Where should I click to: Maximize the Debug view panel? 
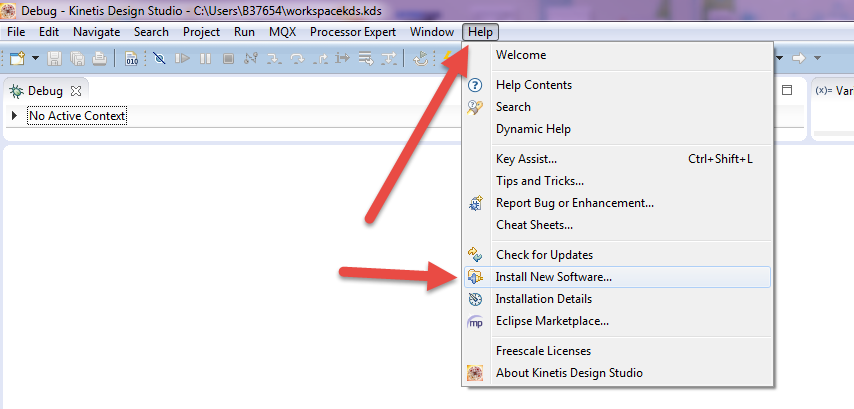(x=786, y=90)
